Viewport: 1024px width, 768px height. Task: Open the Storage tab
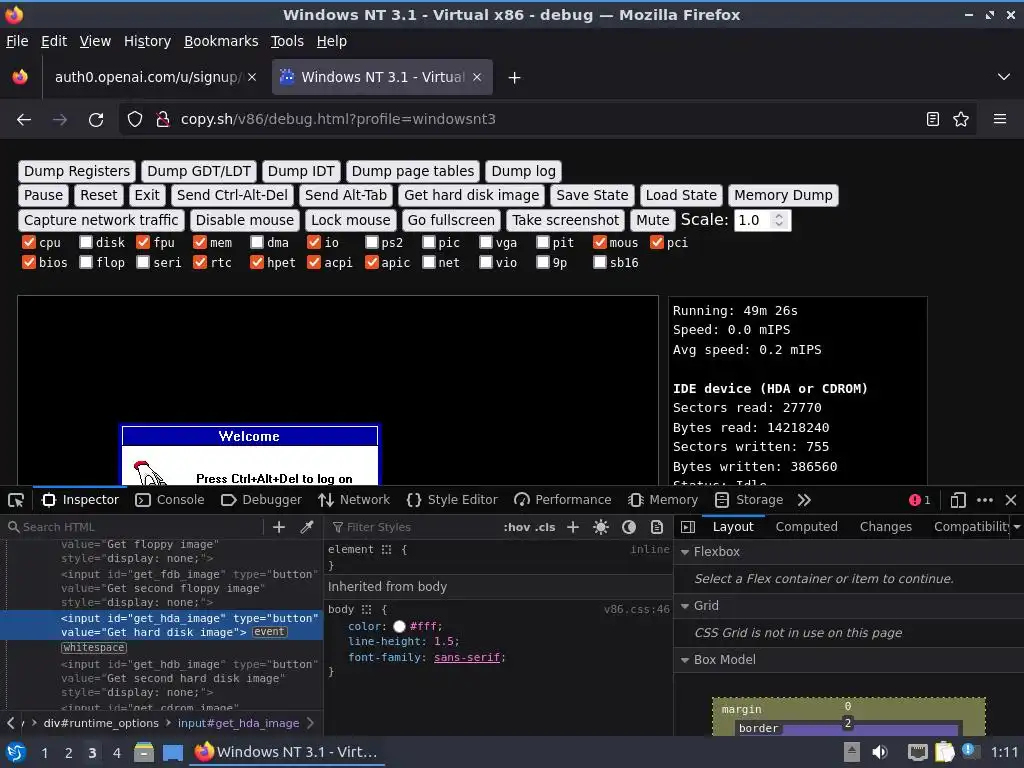pos(748,500)
